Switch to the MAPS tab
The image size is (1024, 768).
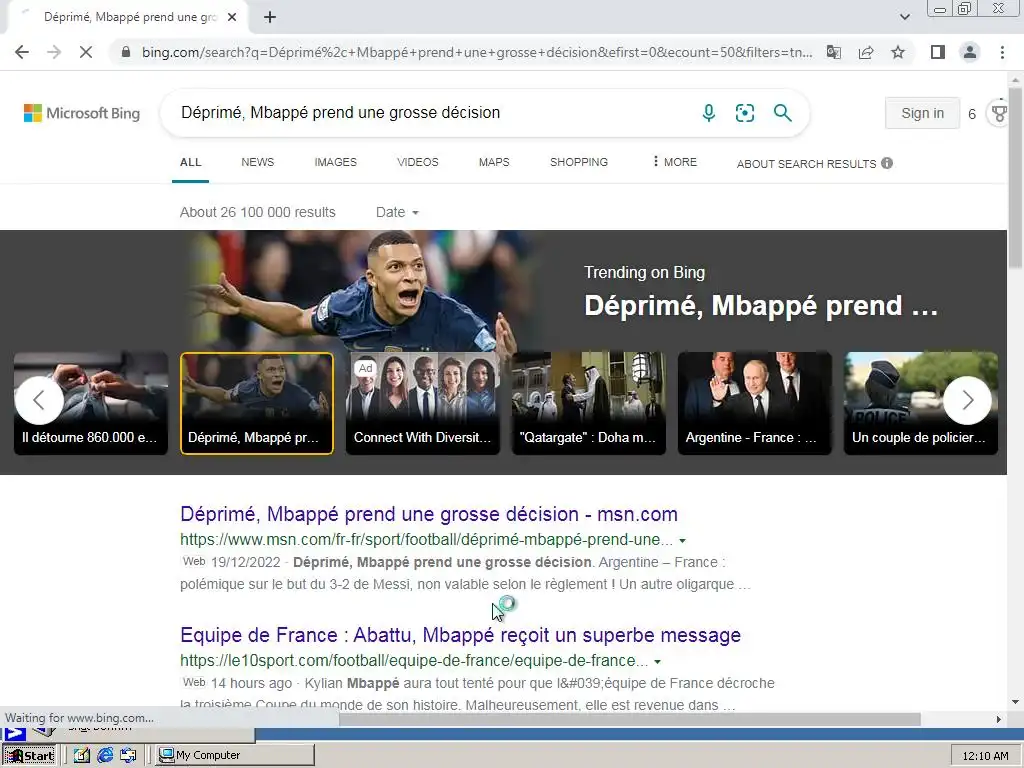494,162
